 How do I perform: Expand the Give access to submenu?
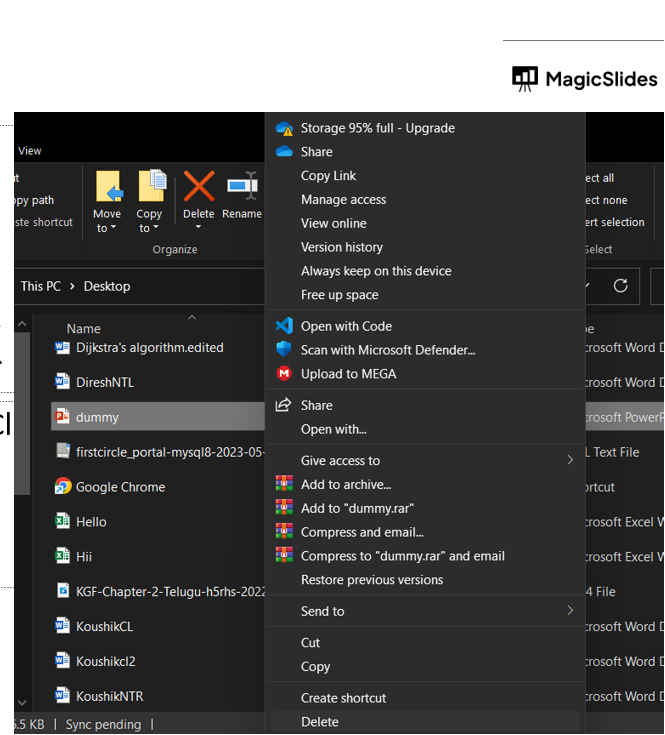coord(570,461)
